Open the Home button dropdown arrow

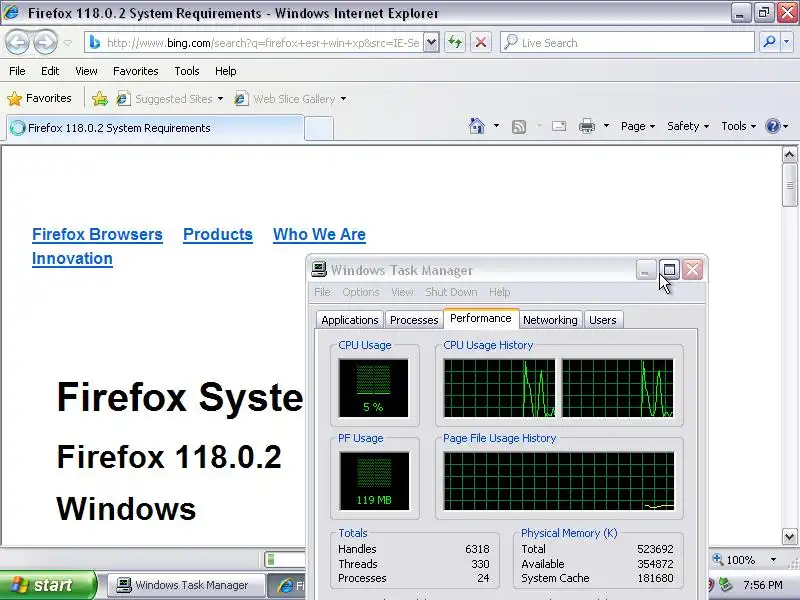click(x=496, y=126)
